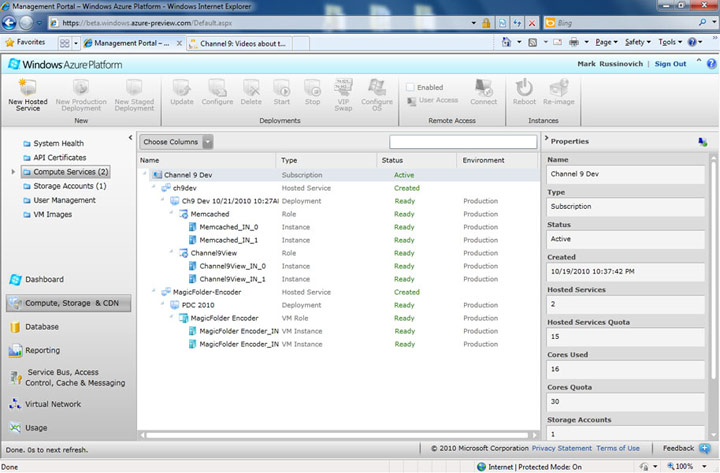
Task: Click the Delete deployment icon
Action: (x=251, y=87)
